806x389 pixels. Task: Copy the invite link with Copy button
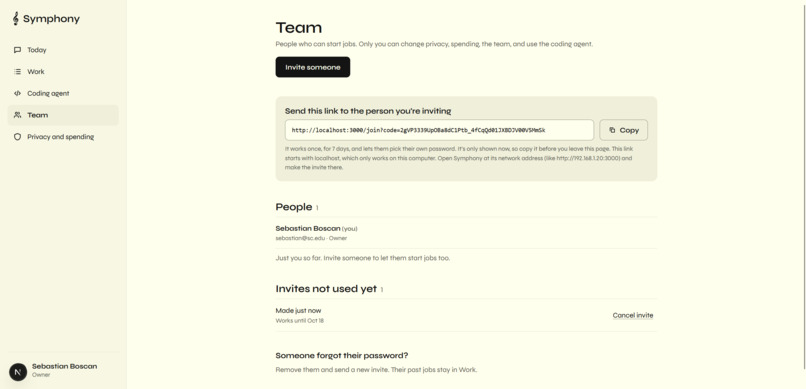point(624,130)
